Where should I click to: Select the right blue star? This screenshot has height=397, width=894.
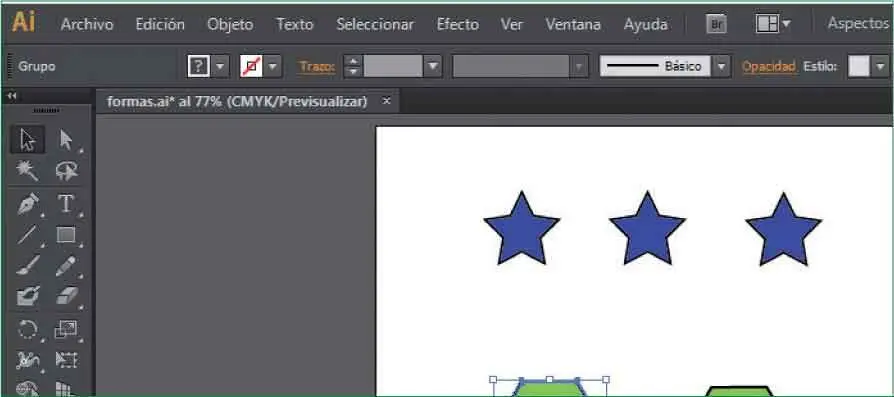(x=783, y=231)
